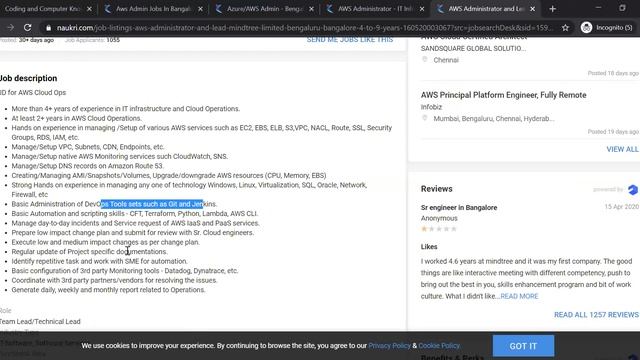
Task: Click the Infobiz company name
Action: point(431,107)
